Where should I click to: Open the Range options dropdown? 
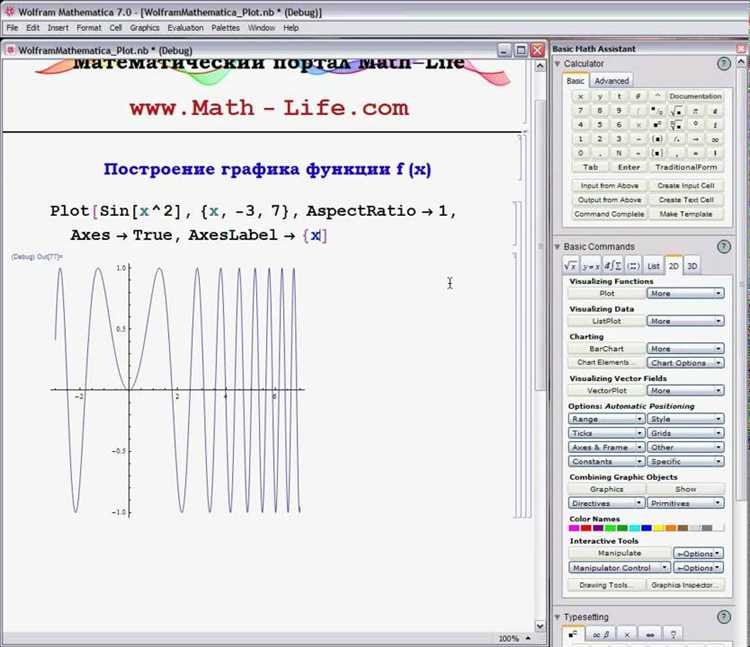(607, 419)
